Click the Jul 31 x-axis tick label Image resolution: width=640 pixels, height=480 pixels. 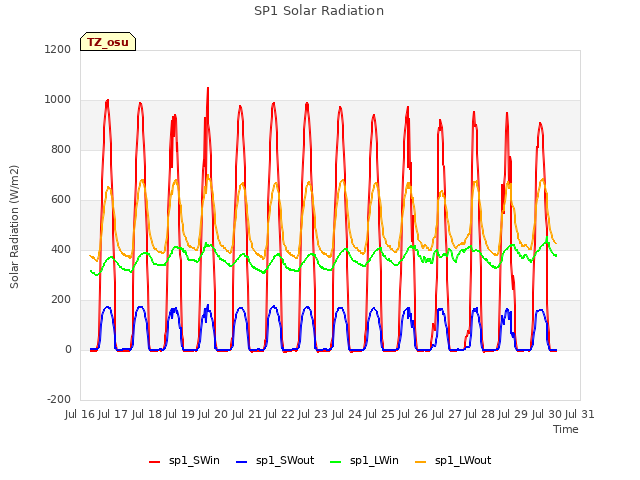click(x=580, y=414)
